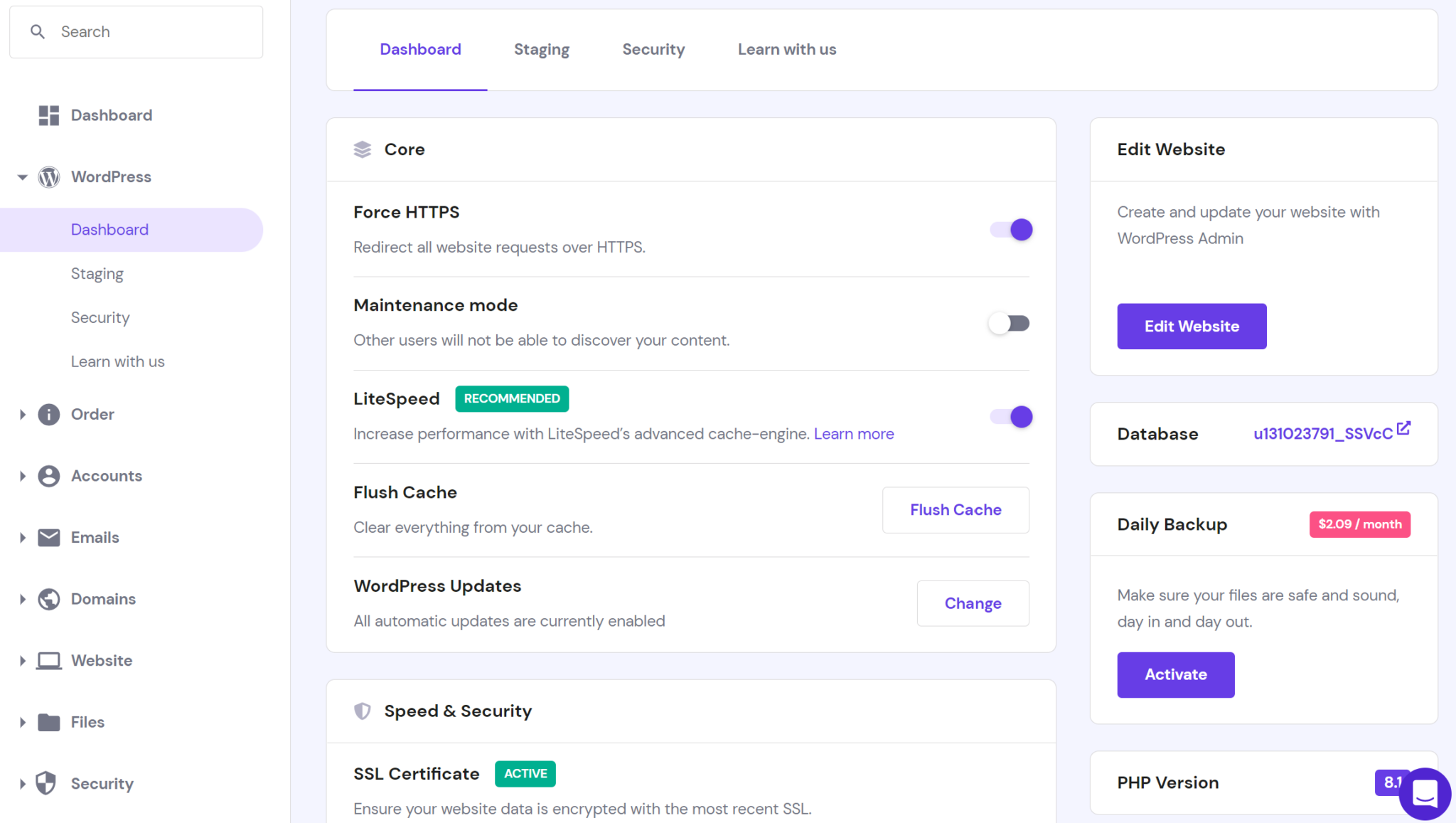
Task: Open the Learn with us tab
Action: [786, 49]
